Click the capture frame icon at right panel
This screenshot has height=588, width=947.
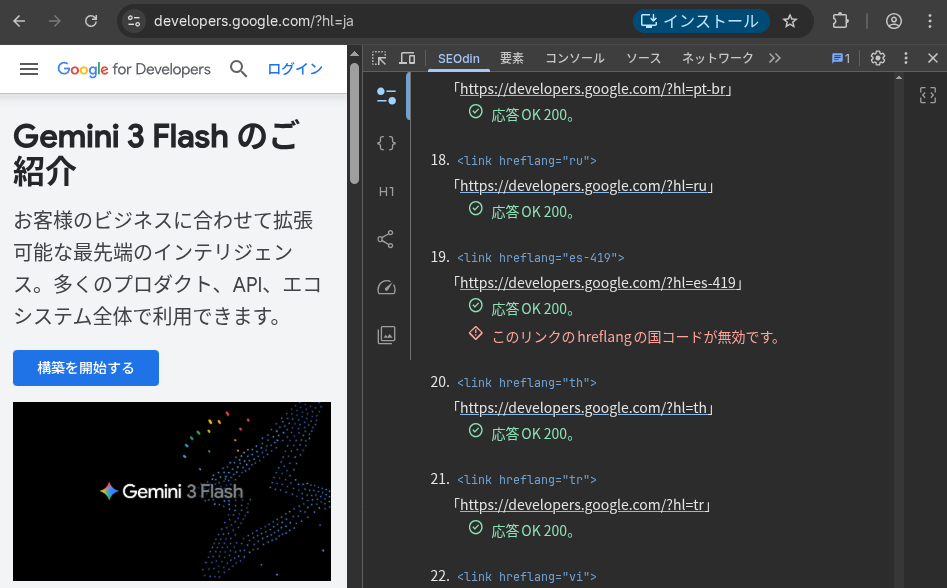(928, 96)
